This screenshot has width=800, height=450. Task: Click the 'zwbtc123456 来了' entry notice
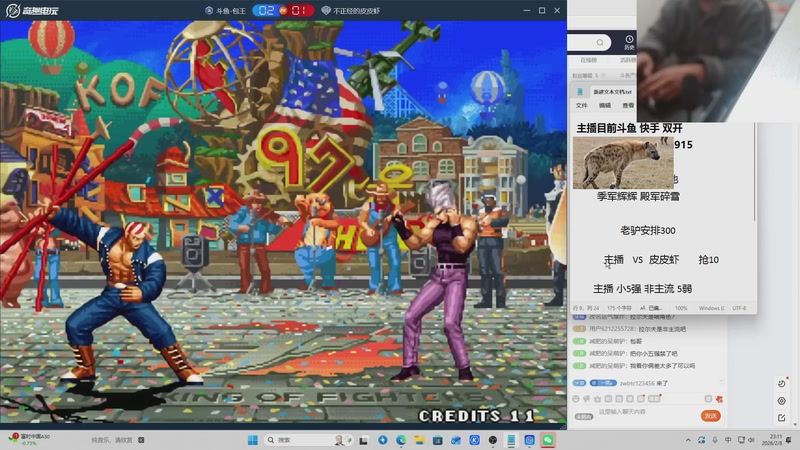pyautogui.click(x=643, y=383)
